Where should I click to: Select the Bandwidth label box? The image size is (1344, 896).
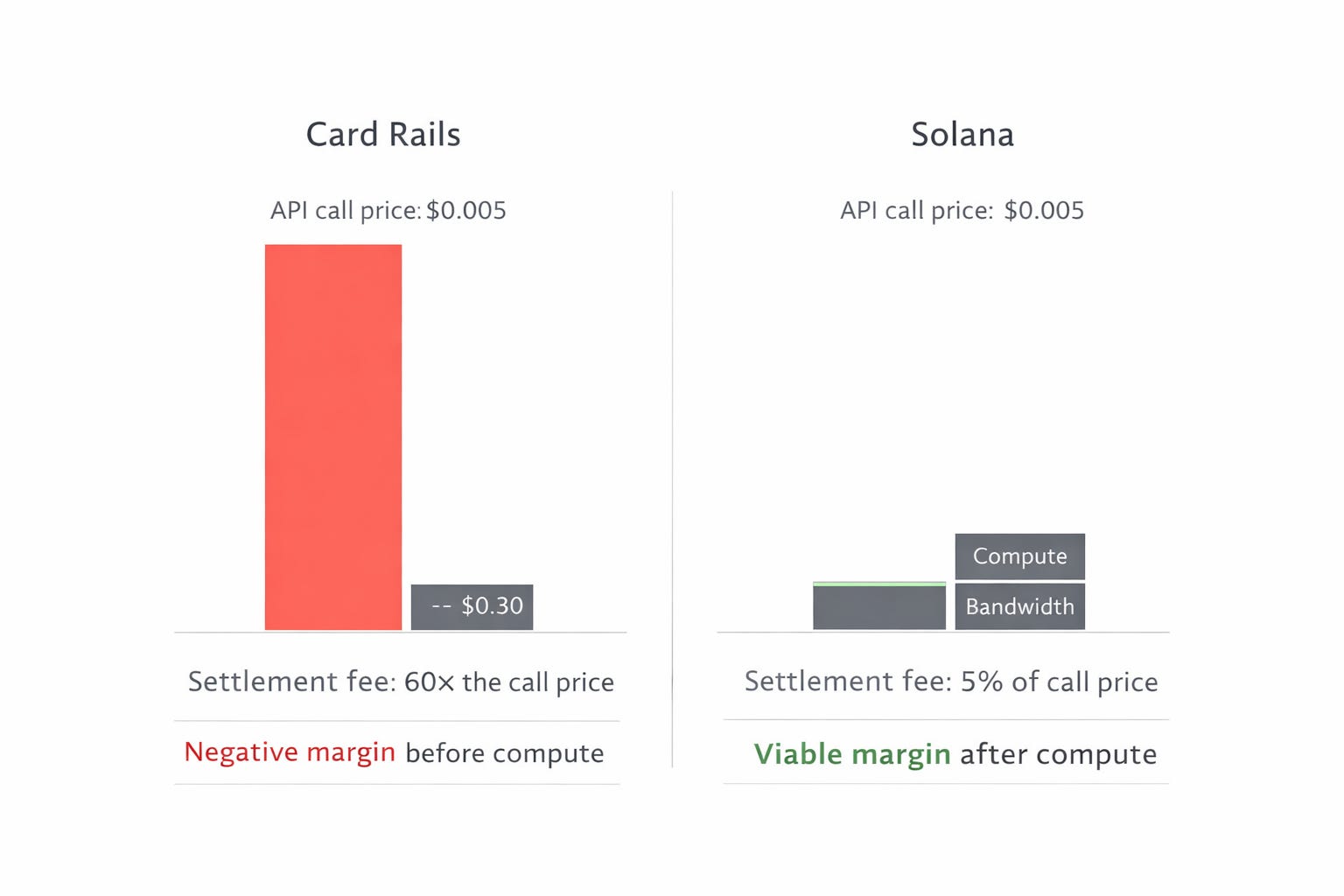click(x=1019, y=606)
